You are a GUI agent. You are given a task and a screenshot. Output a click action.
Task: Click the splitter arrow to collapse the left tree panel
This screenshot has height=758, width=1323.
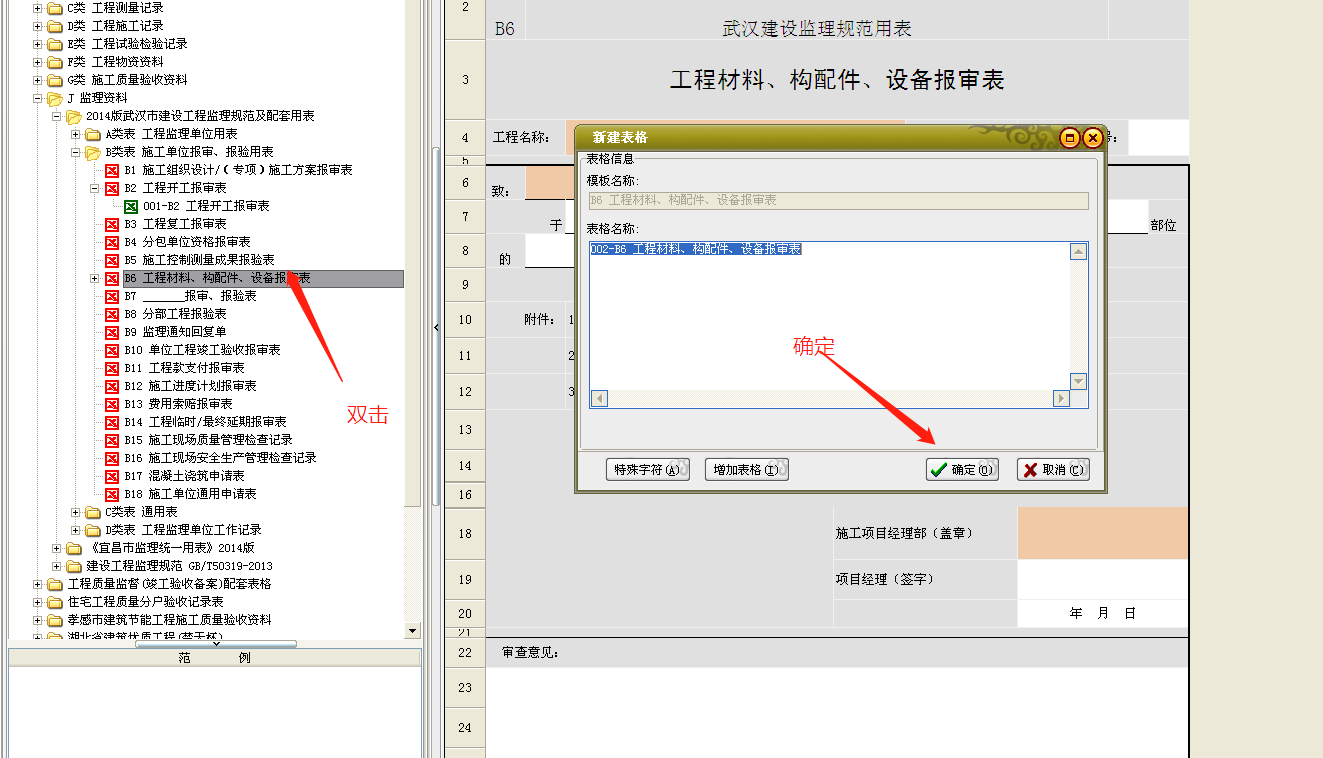click(x=436, y=327)
